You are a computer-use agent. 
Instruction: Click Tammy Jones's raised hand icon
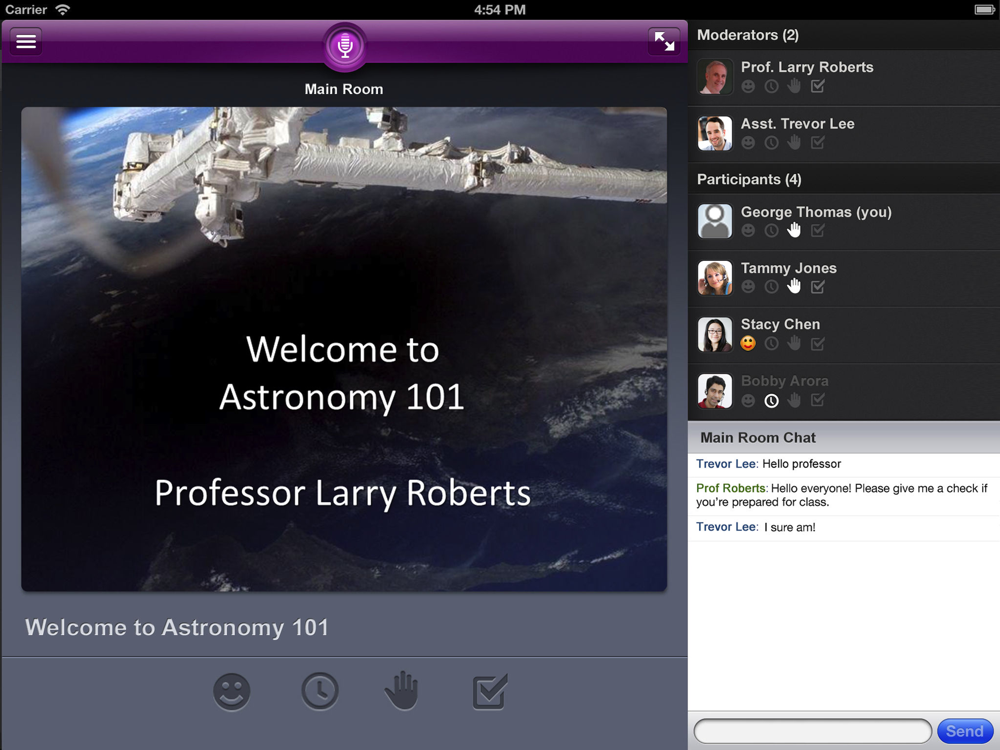click(x=794, y=287)
